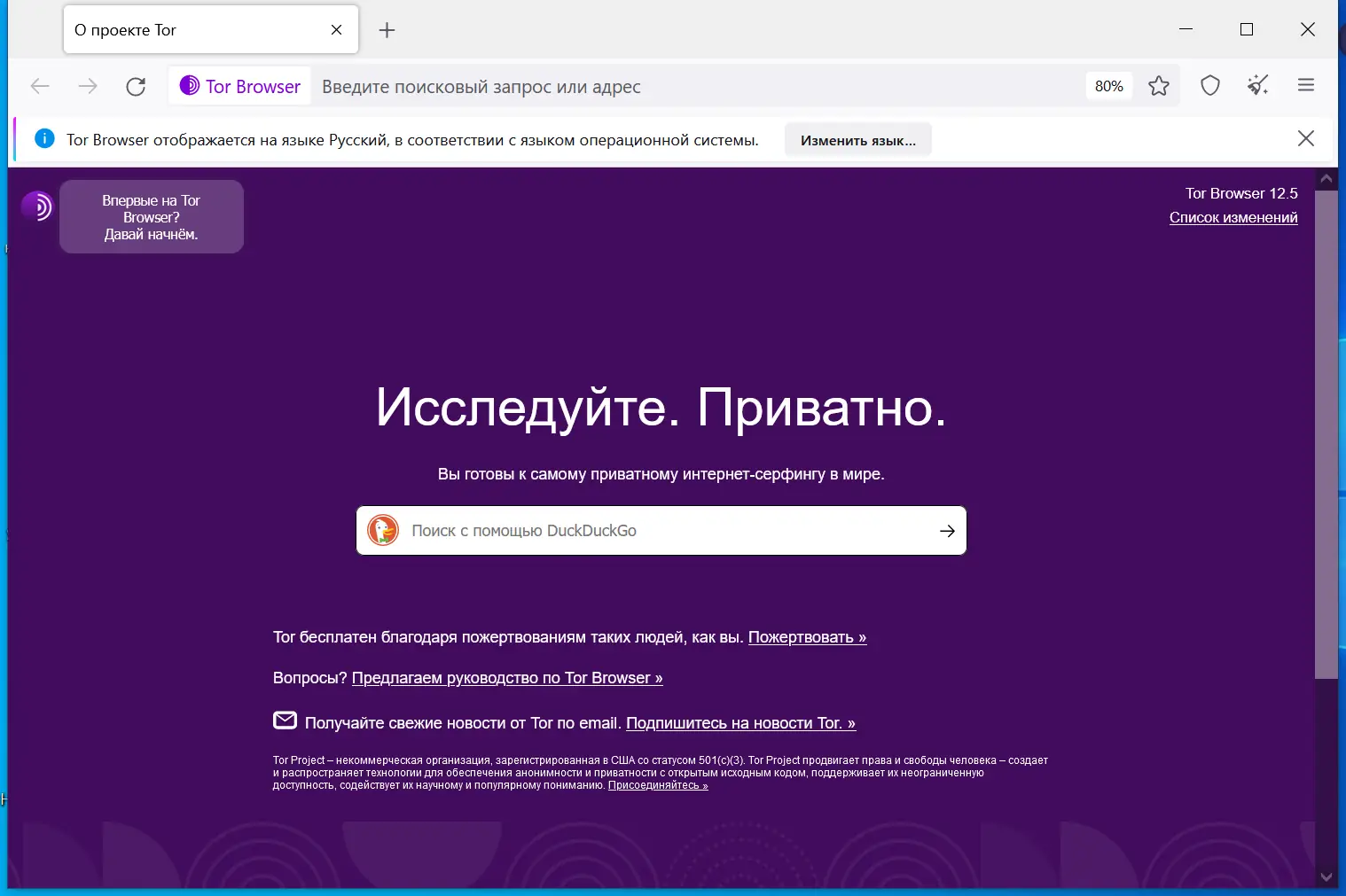Click the email envelope icon
1346x896 pixels.
pyautogui.click(x=285, y=721)
